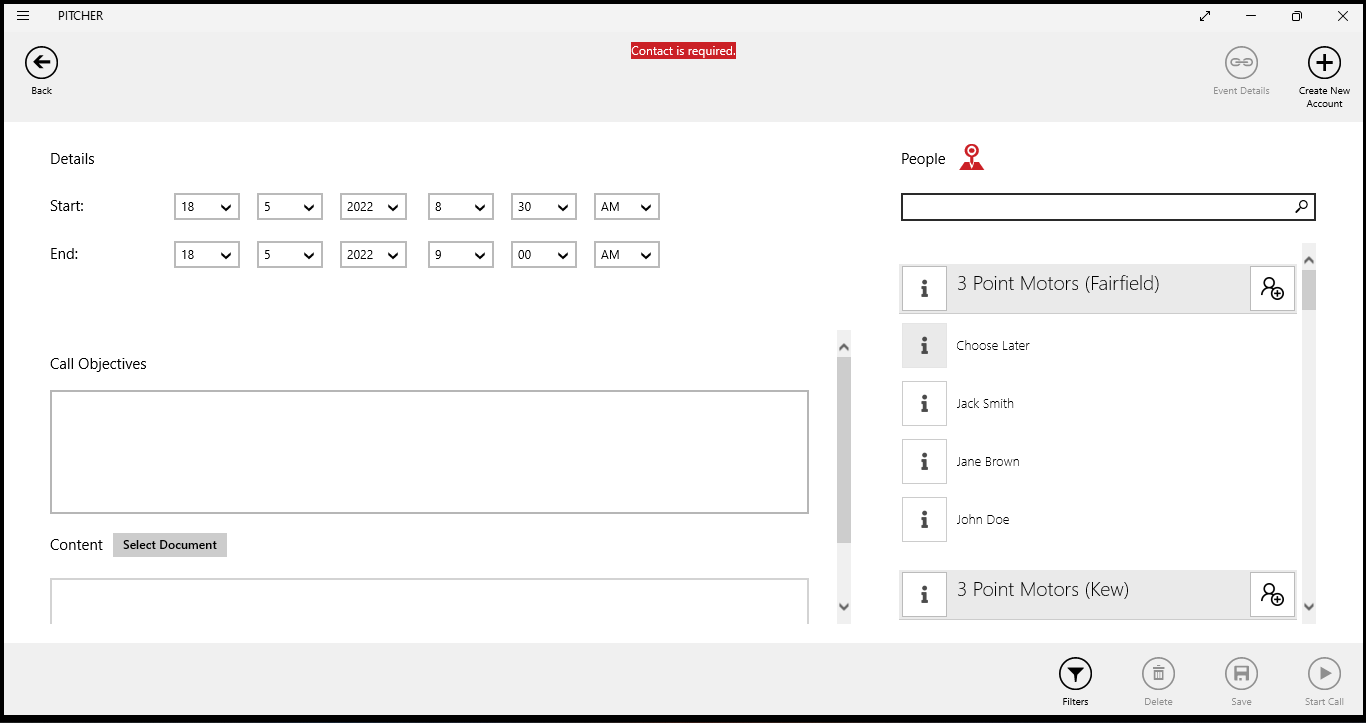This screenshot has width=1366, height=723.
Task: Click the Call Objectives scrollbar down arrow
Action: 843,606
